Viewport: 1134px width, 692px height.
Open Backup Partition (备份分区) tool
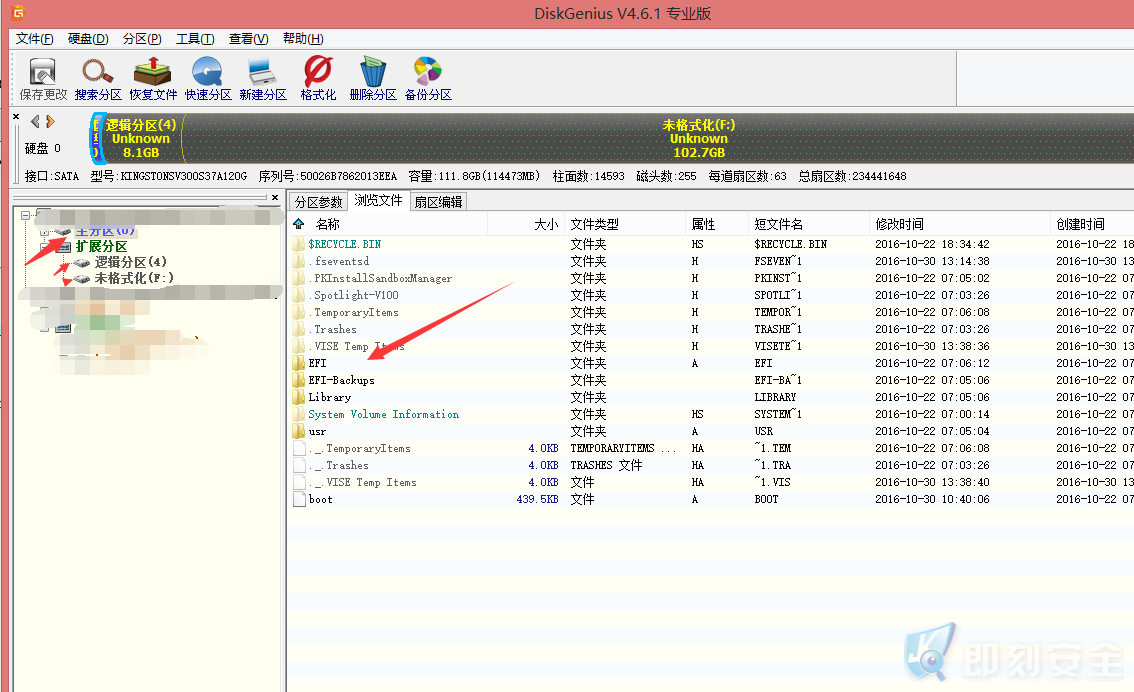tap(428, 79)
